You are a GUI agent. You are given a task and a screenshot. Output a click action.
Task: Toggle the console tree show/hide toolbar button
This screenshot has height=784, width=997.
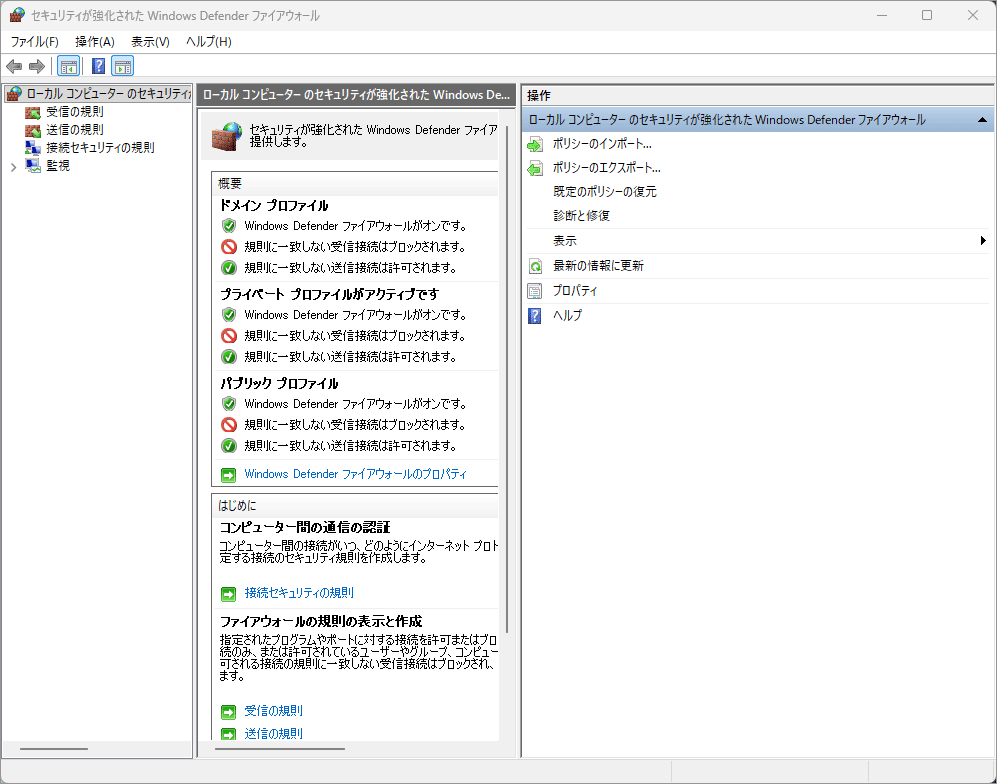pos(69,67)
